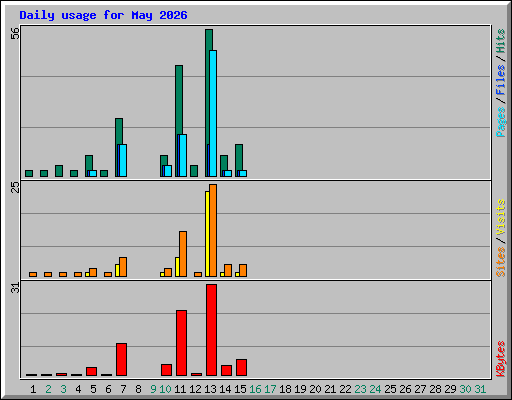
Task: Click the "56" y-axis maximum value
Action: point(15,33)
